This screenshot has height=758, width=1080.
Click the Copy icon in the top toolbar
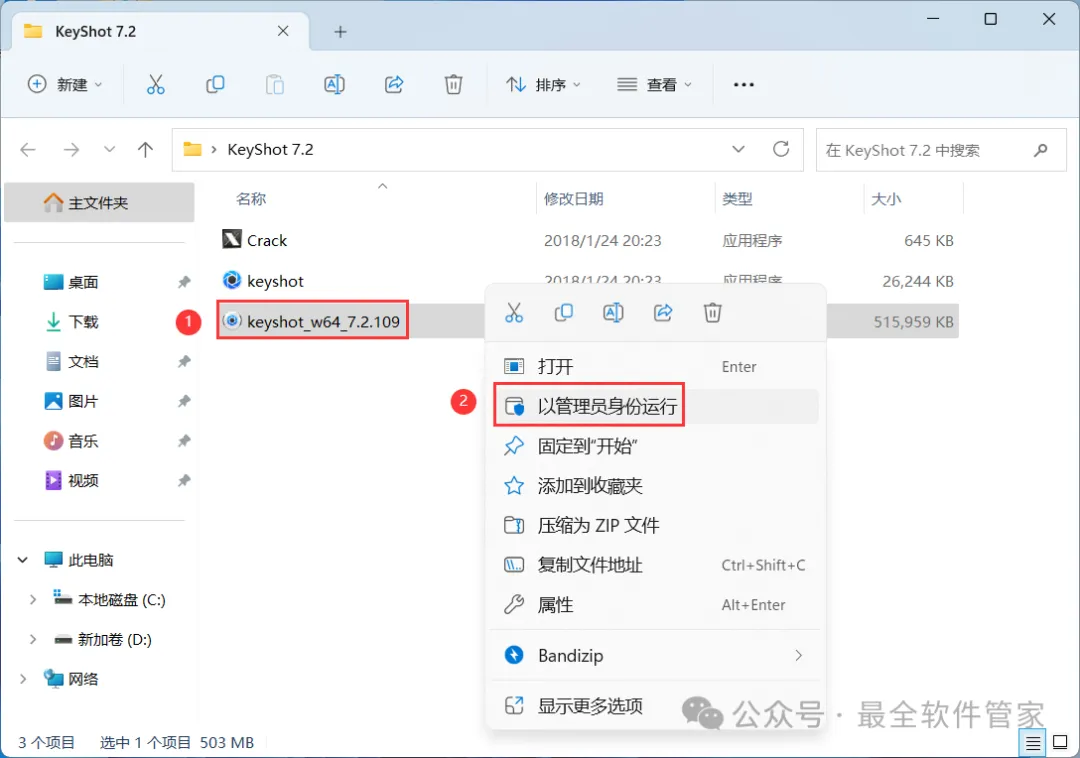[215, 85]
